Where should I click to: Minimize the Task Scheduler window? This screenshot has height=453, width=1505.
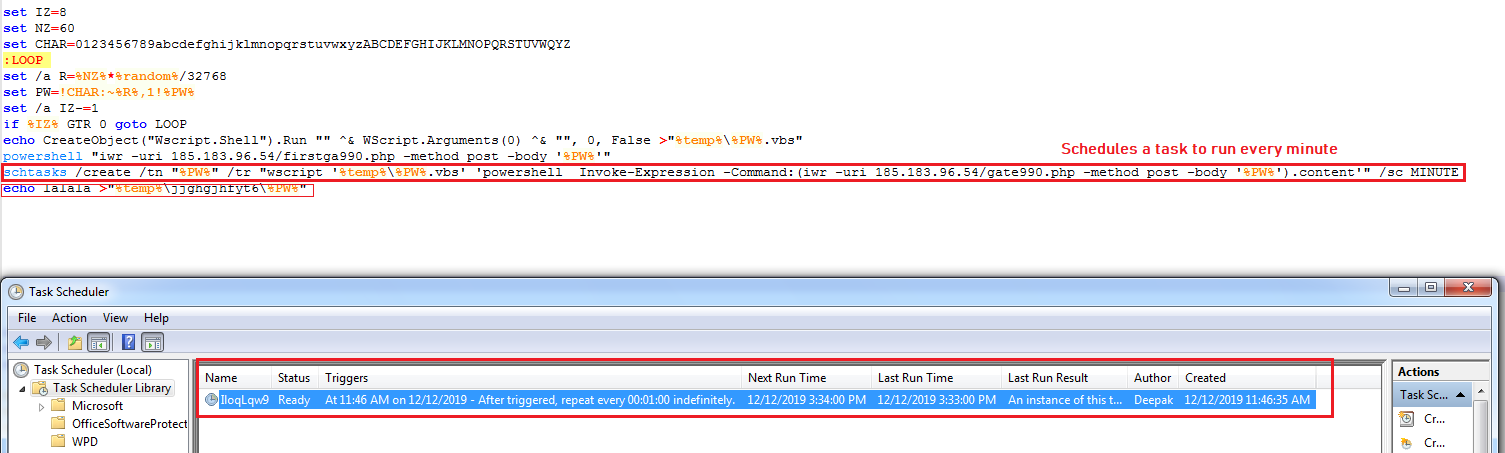pos(1404,287)
